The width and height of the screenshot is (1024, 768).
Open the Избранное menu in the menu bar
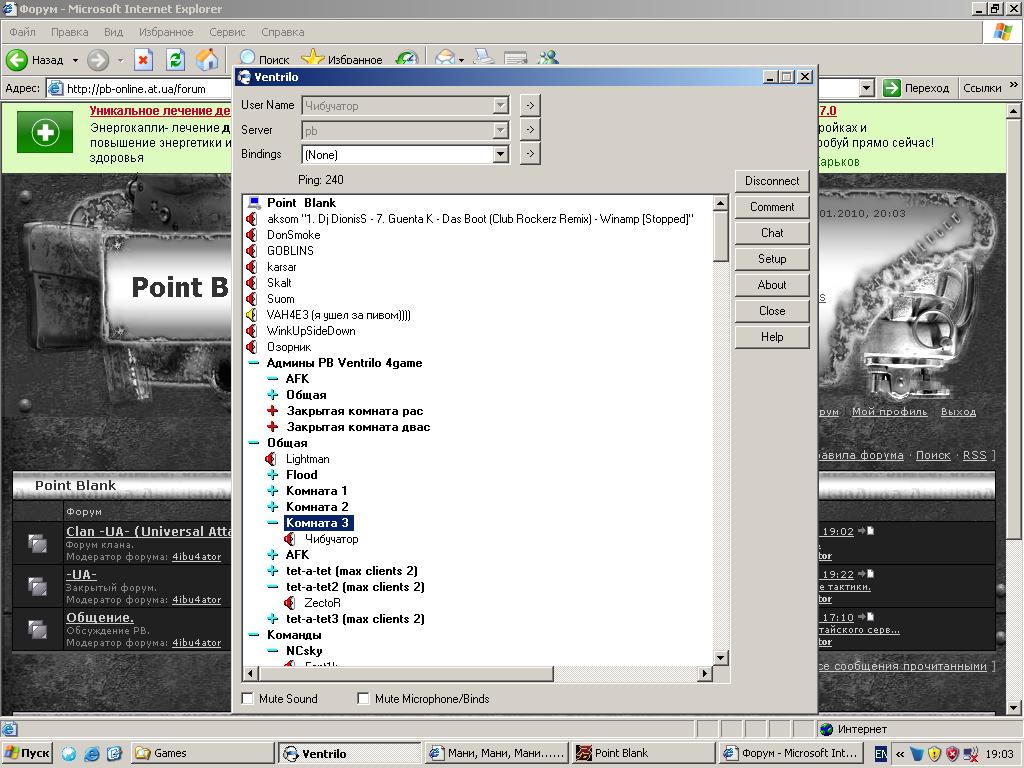(x=166, y=32)
